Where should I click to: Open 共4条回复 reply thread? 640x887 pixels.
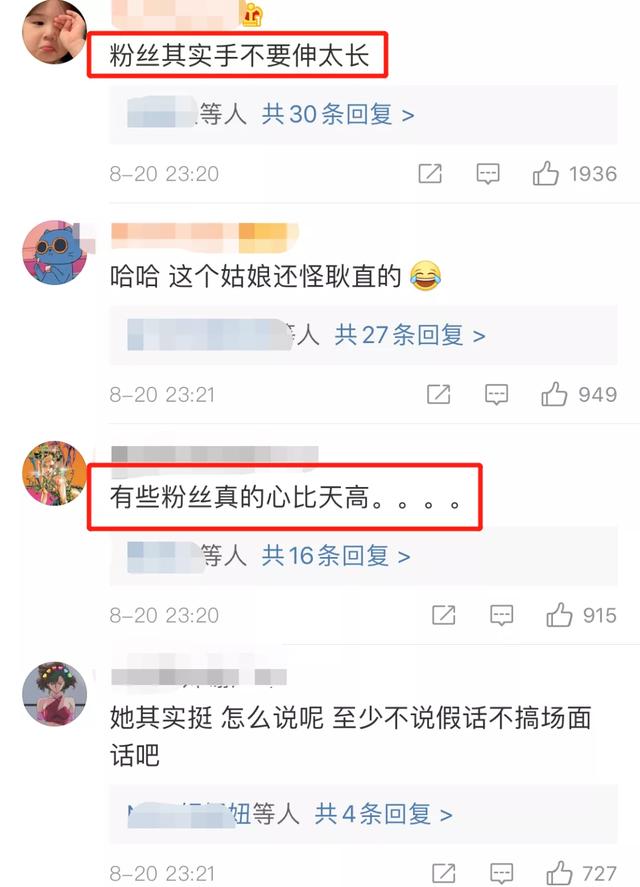coord(383,815)
